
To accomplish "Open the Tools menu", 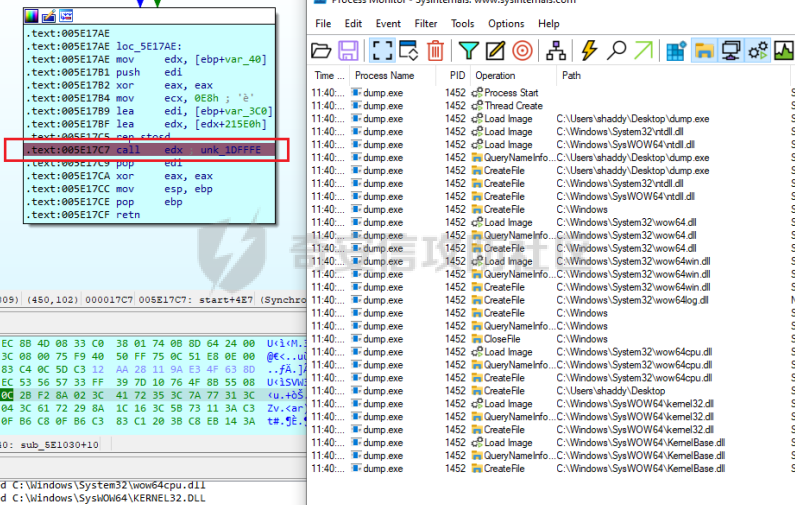I will click(x=462, y=24).
